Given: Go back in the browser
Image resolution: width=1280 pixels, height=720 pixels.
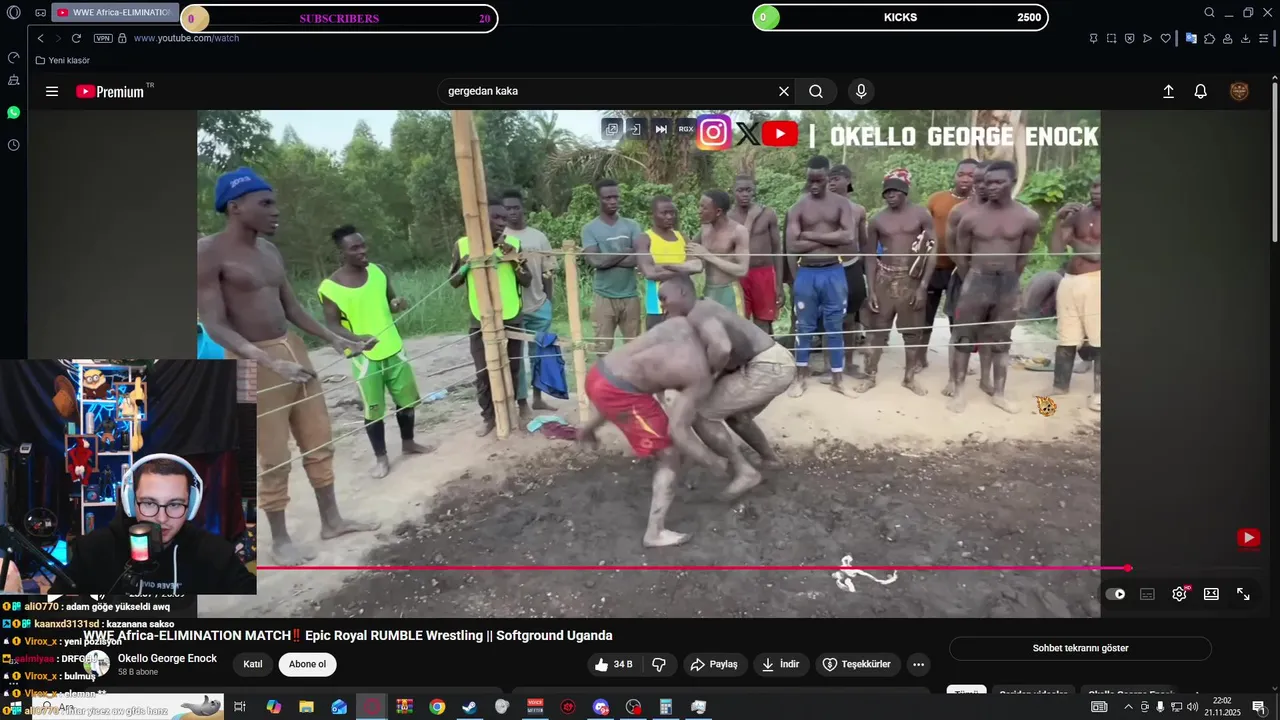Looking at the screenshot, I should pos(41,38).
